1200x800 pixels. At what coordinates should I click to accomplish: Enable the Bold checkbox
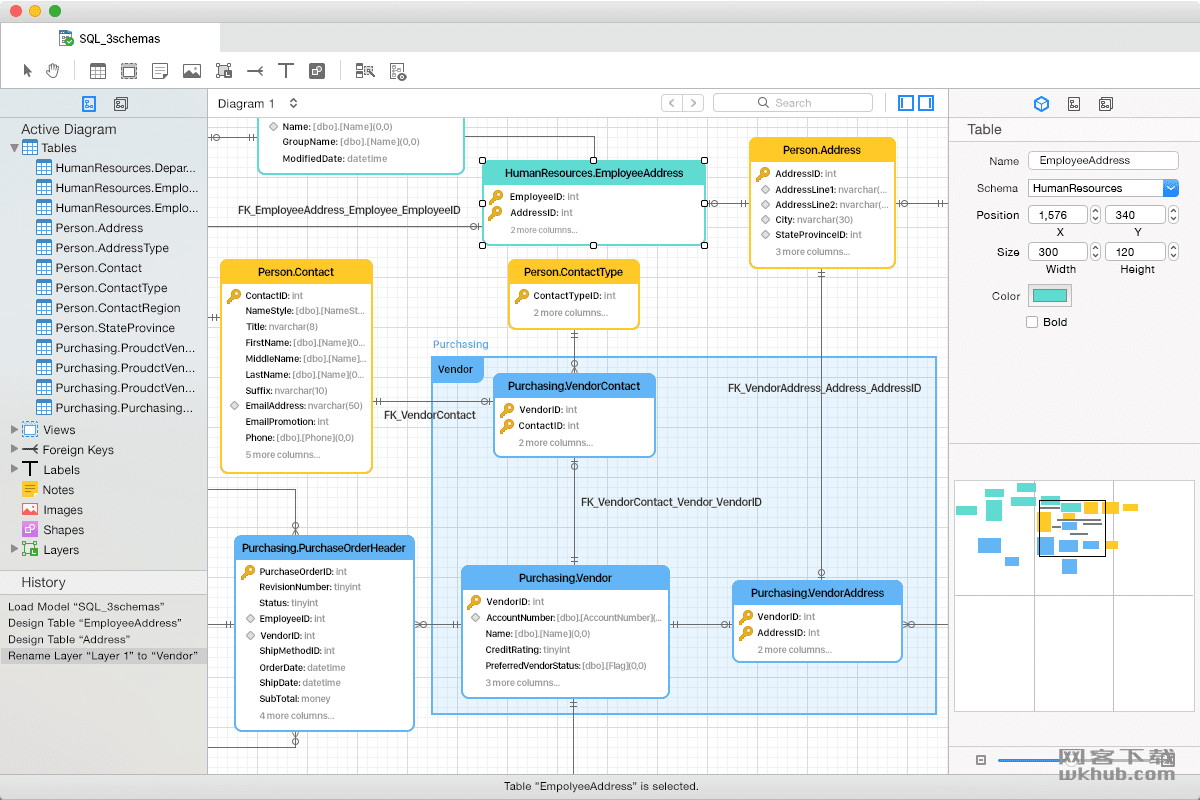(x=1032, y=322)
